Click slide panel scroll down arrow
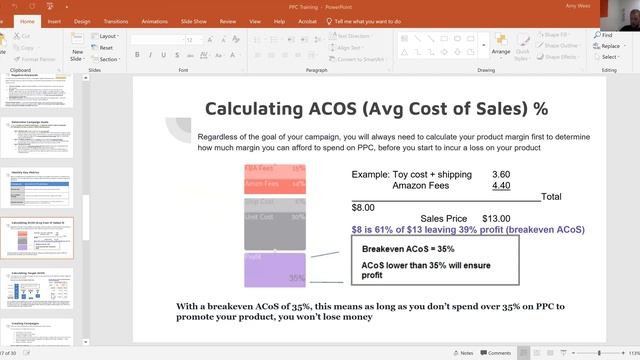 coord(86,342)
